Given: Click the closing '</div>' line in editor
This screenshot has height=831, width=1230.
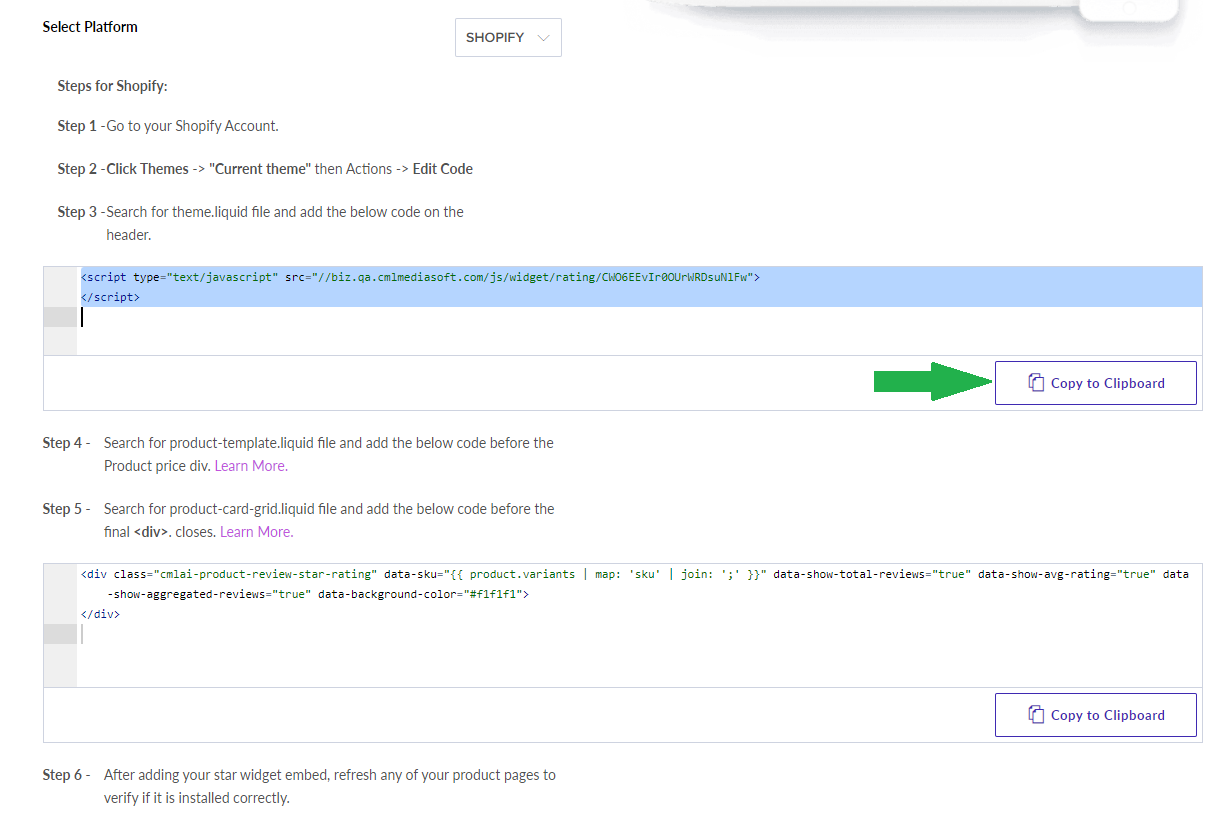Looking at the screenshot, I should coord(100,614).
